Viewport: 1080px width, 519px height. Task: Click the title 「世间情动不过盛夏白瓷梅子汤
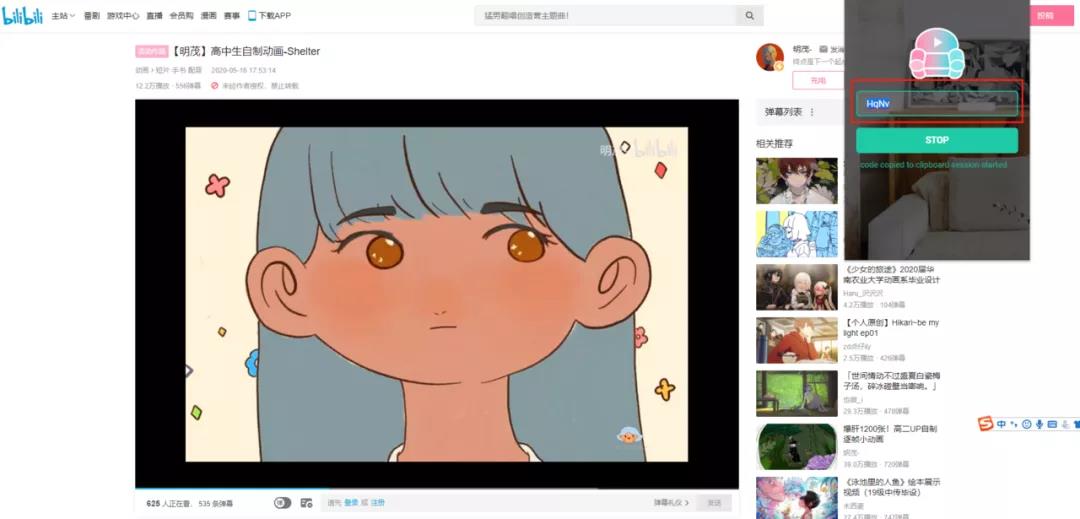pyautogui.click(x=892, y=381)
